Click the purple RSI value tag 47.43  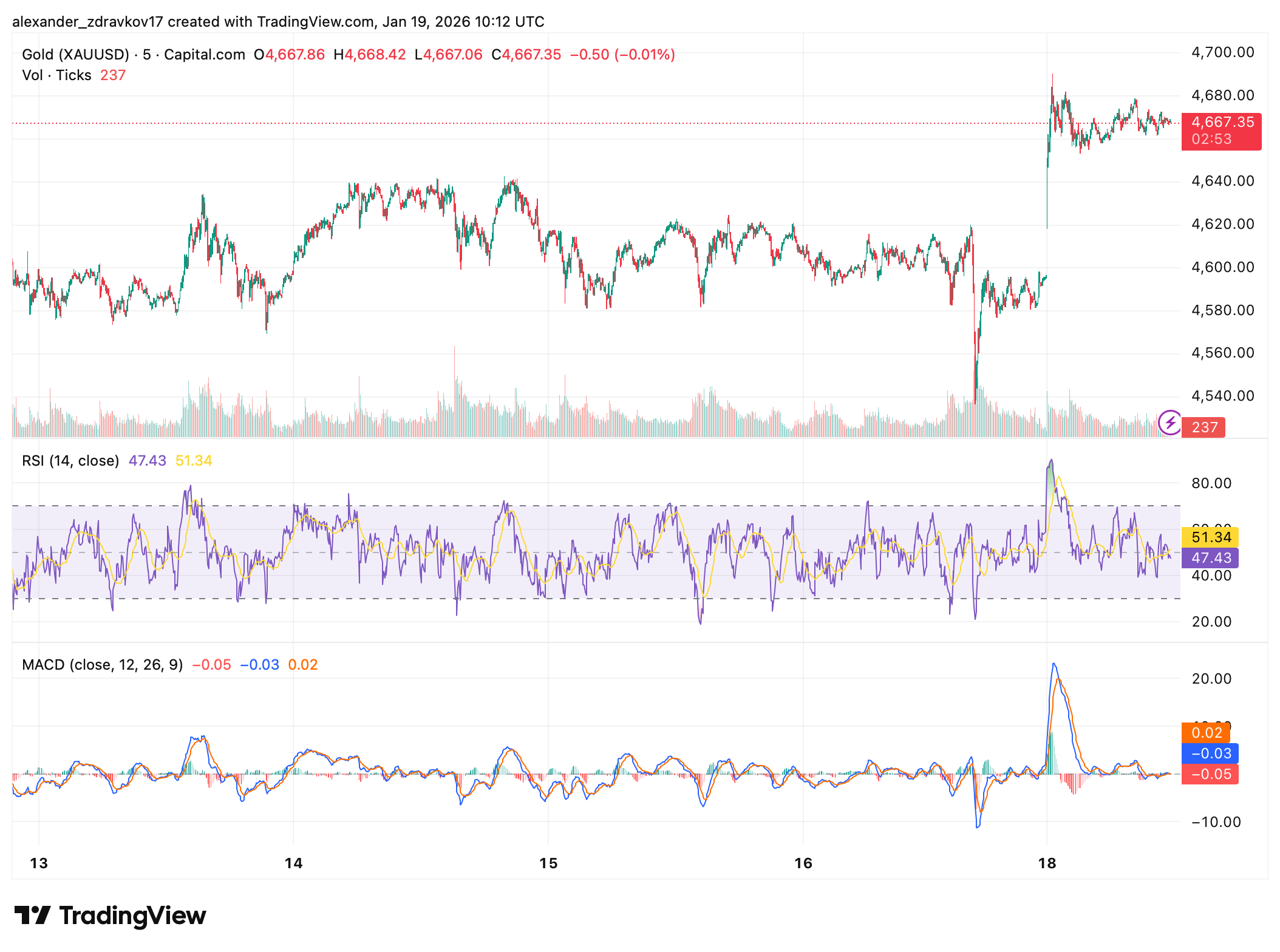point(1210,557)
